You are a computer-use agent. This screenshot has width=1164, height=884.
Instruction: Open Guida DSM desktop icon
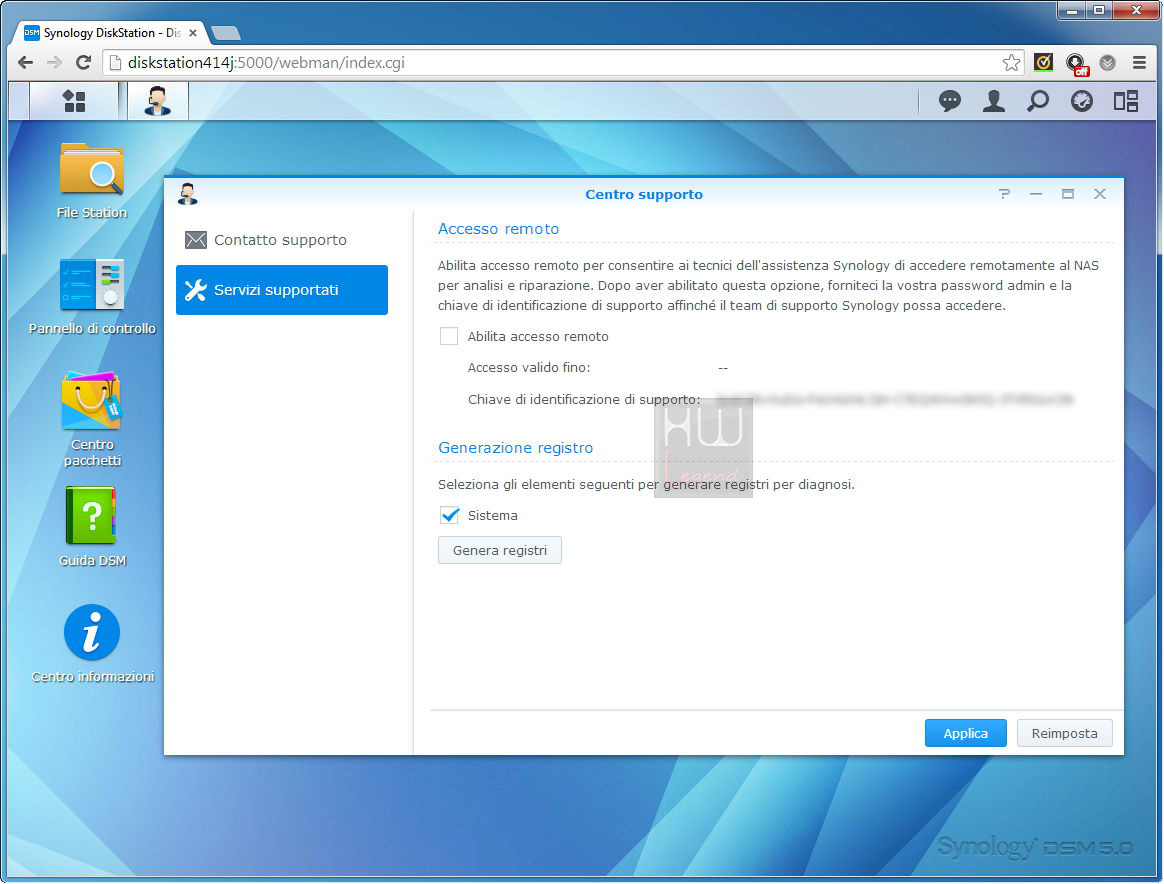[x=92, y=527]
